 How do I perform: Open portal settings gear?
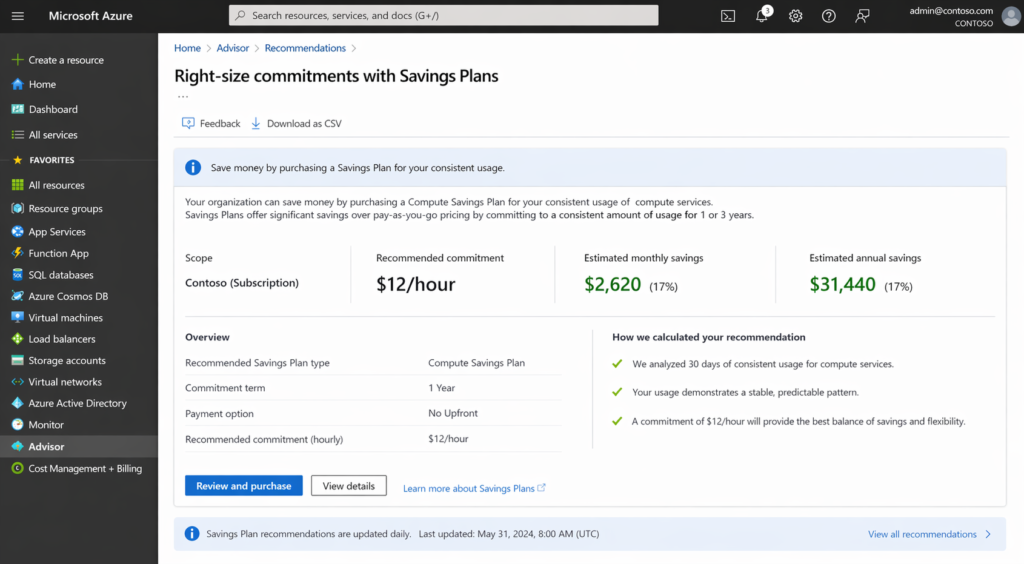795,16
